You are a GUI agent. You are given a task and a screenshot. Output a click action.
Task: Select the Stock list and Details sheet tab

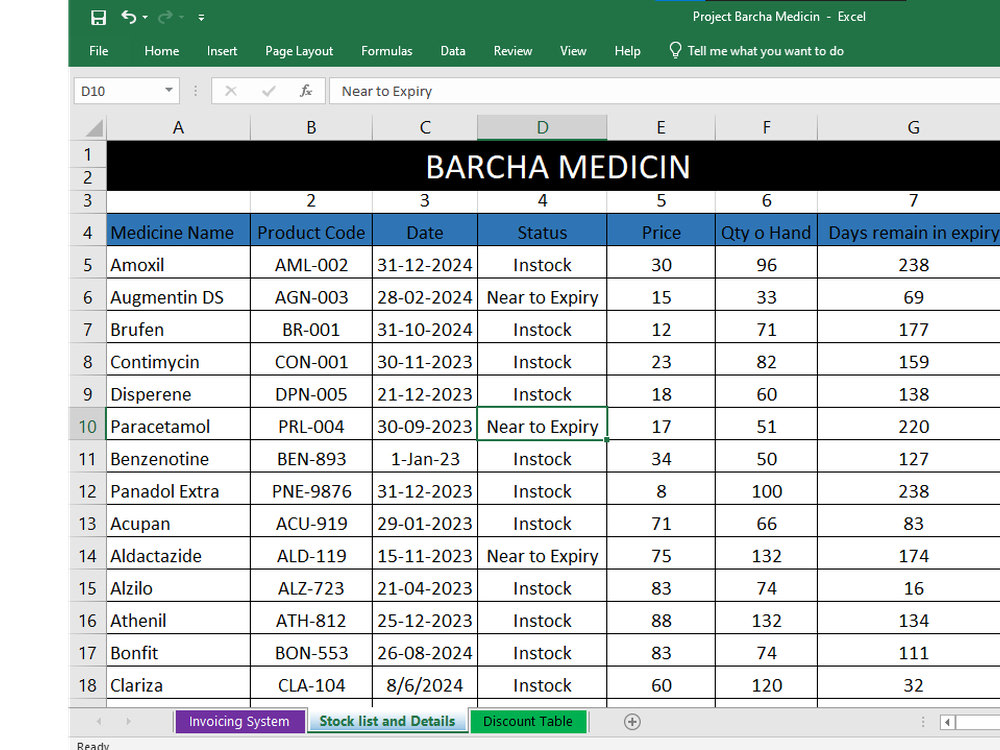(387, 721)
